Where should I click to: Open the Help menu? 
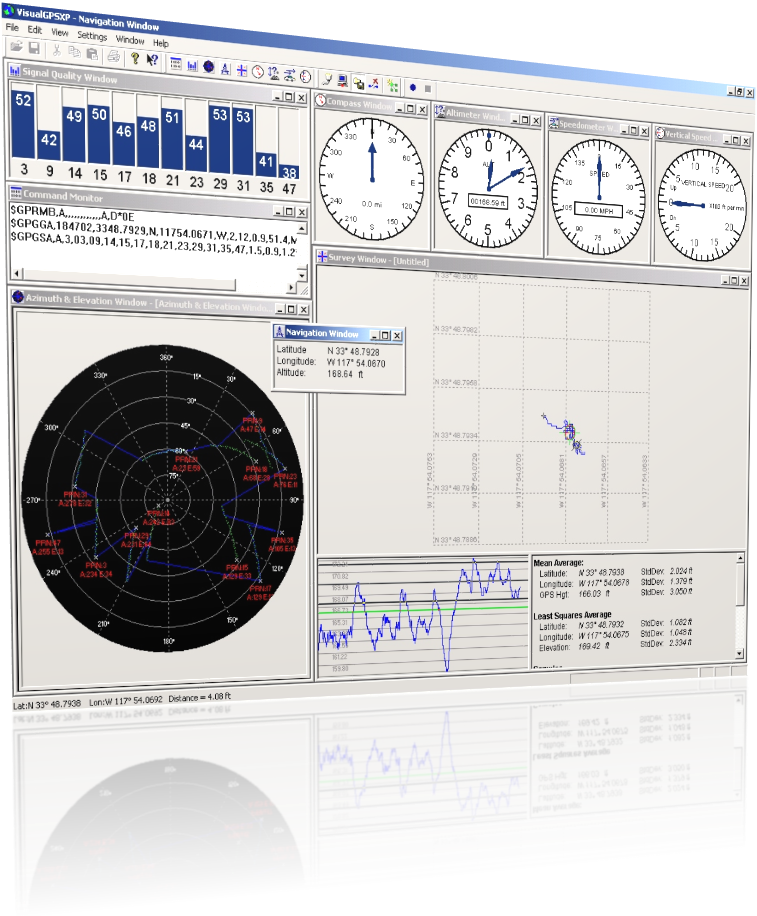pyautogui.click(x=161, y=43)
